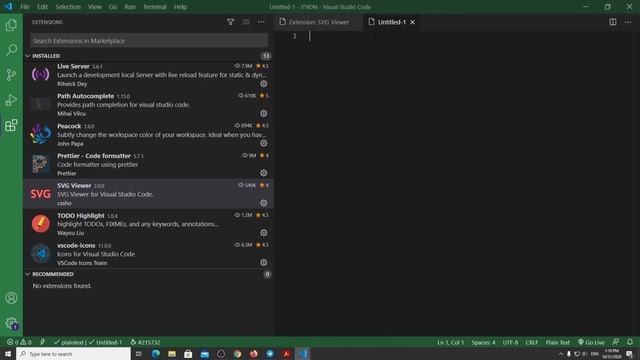Open the File menu
This screenshot has height=360, width=640.
pos(25,7)
